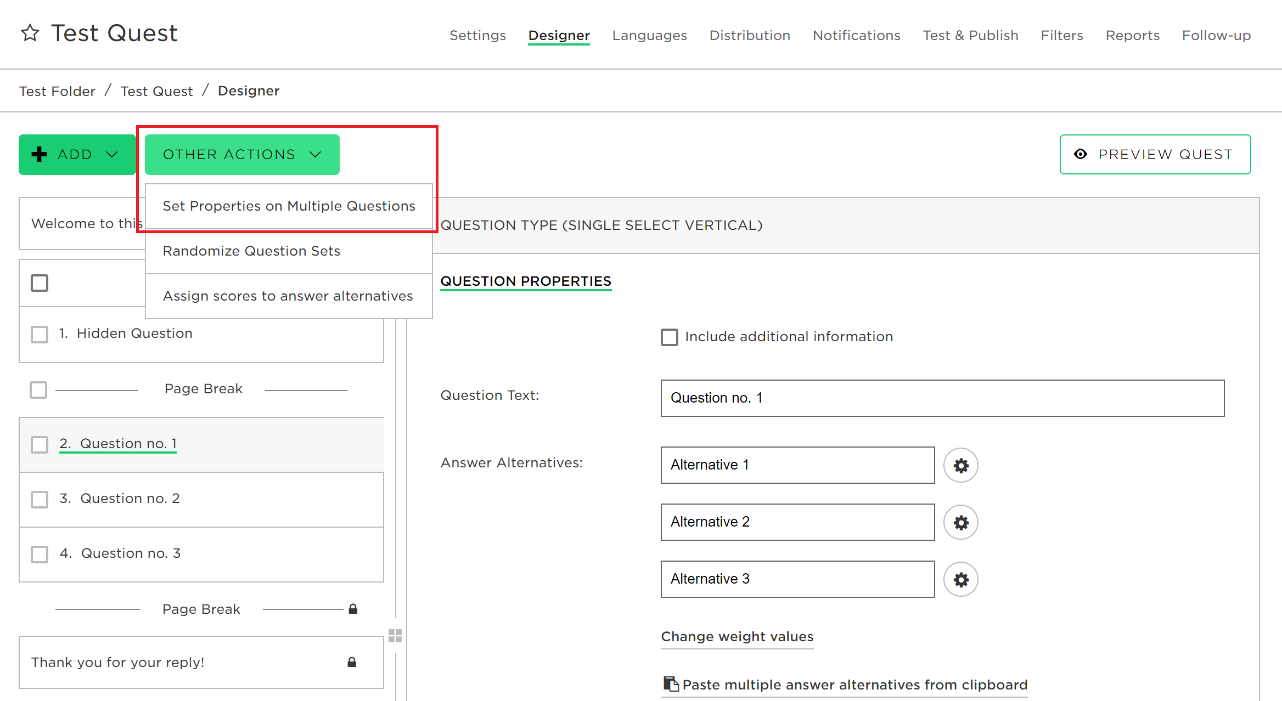Click the Preview Quest button
Viewport: 1282px width, 701px height.
[x=1155, y=154]
